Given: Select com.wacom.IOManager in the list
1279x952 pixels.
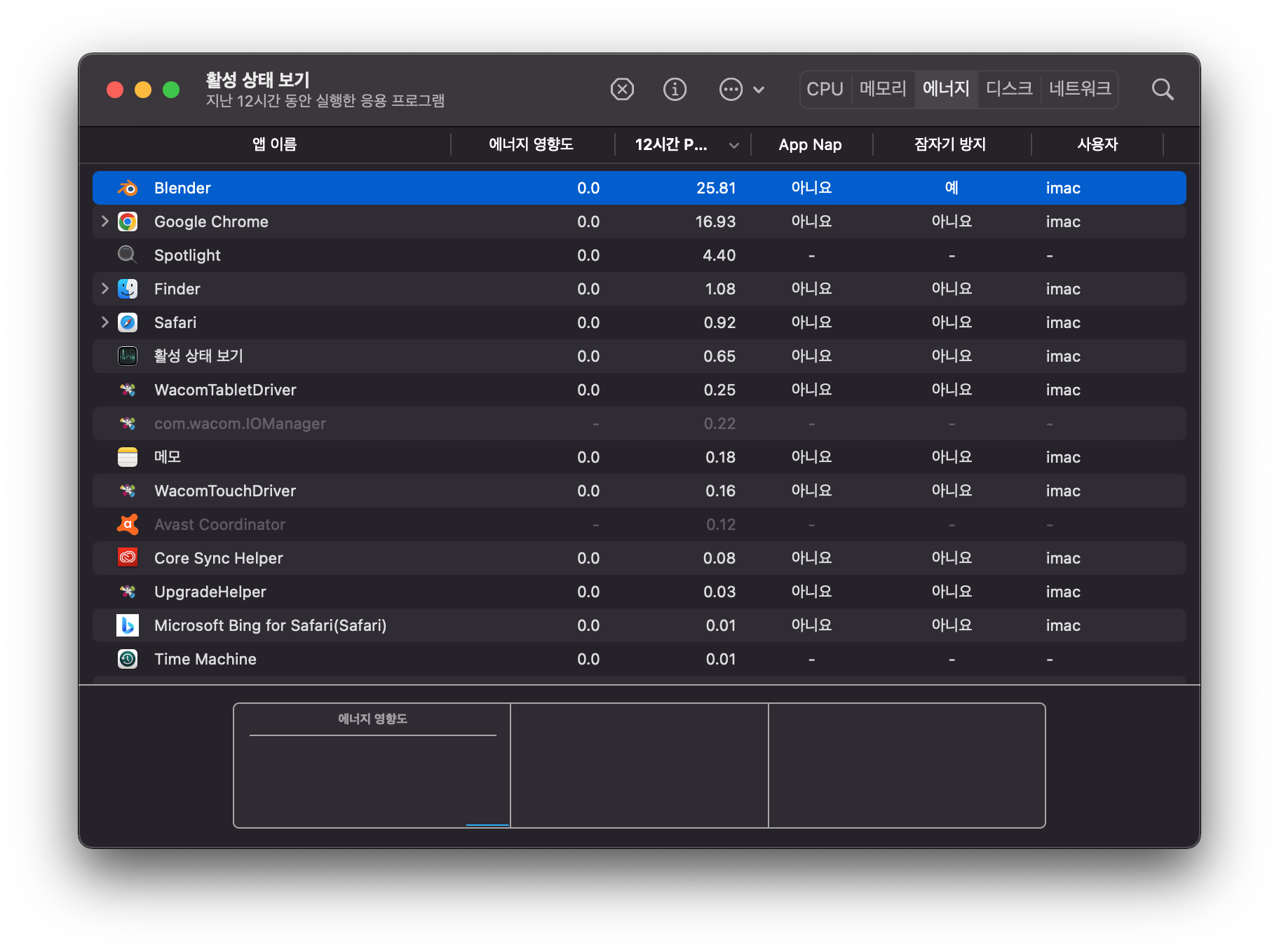Looking at the screenshot, I should (240, 423).
